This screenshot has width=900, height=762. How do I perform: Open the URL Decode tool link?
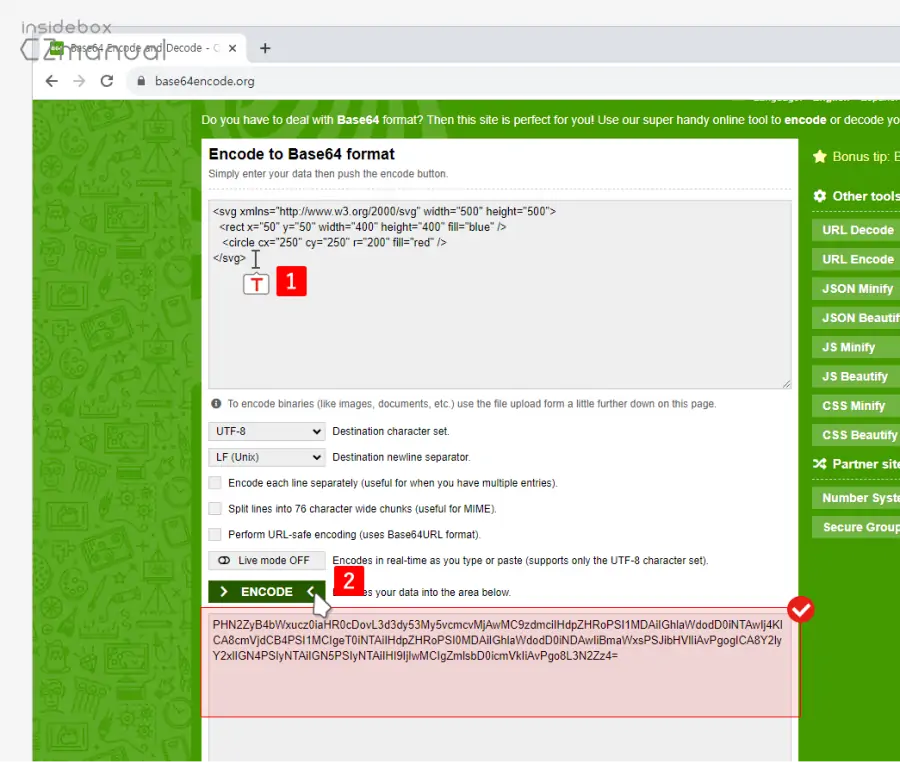click(858, 230)
